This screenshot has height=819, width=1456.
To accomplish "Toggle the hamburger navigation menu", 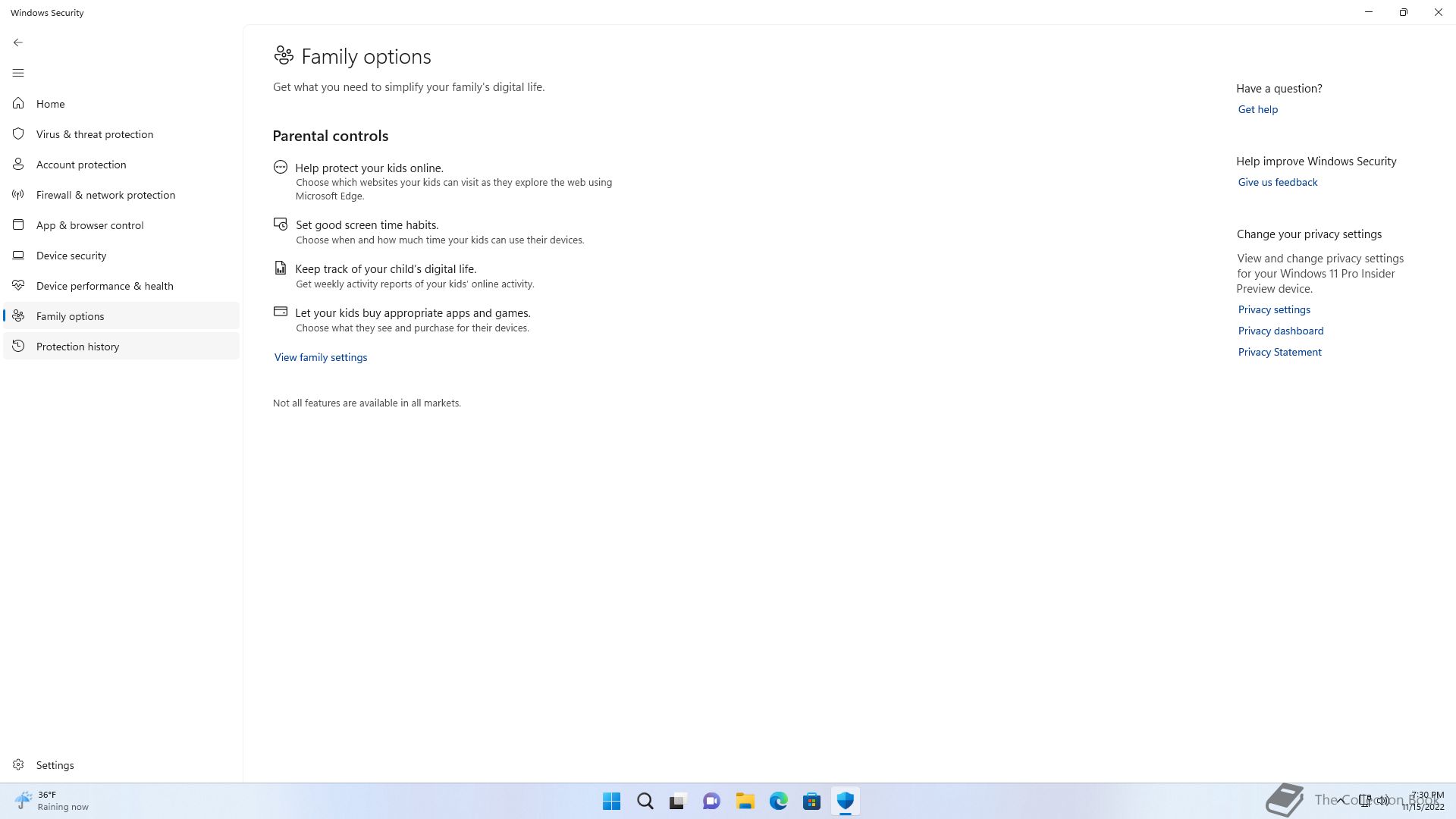I will click(x=18, y=73).
